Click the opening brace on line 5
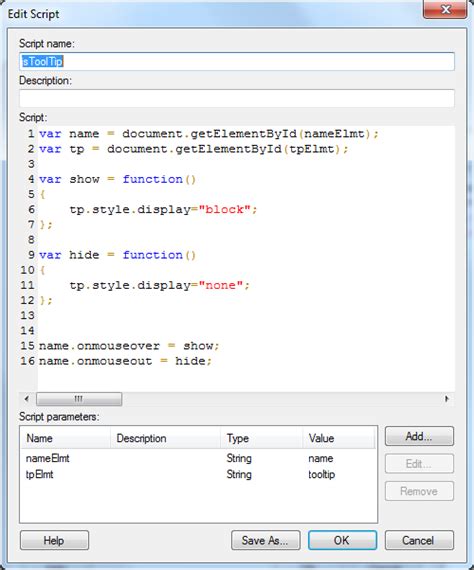This screenshot has height=570, width=474. click(x=43, y=194)
